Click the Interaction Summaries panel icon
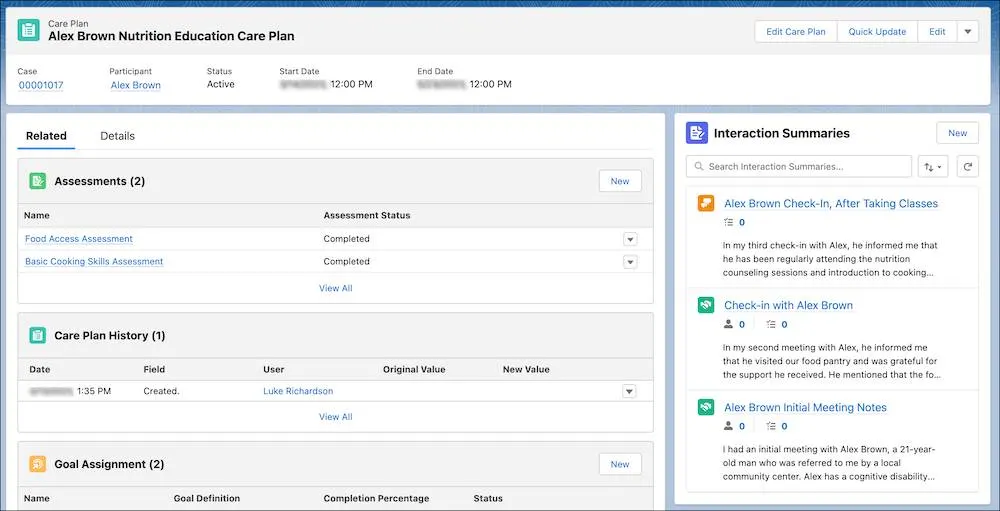 (x=696, y=133)
